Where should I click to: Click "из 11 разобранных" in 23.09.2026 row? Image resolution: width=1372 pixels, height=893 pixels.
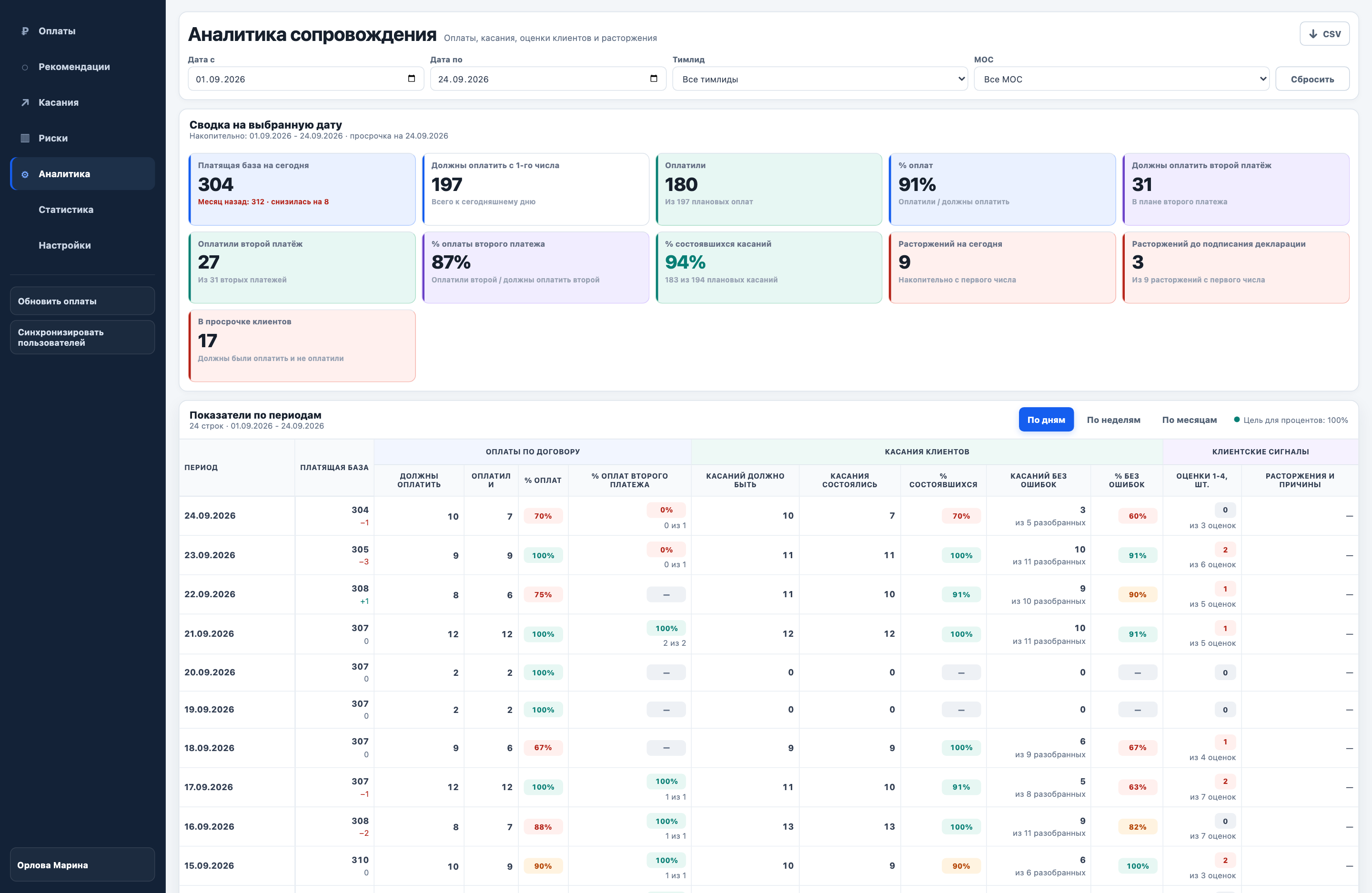click(1049, 562)
